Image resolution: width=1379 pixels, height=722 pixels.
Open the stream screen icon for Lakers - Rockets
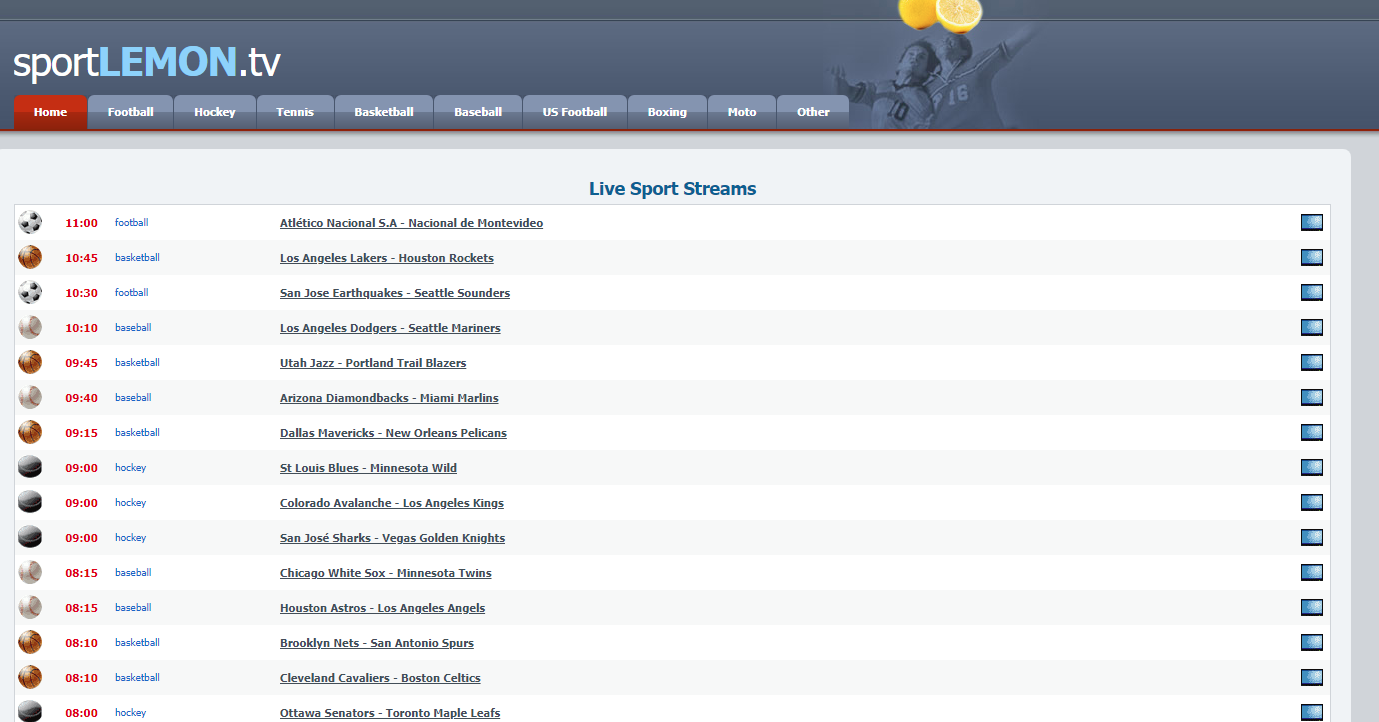1312,258
